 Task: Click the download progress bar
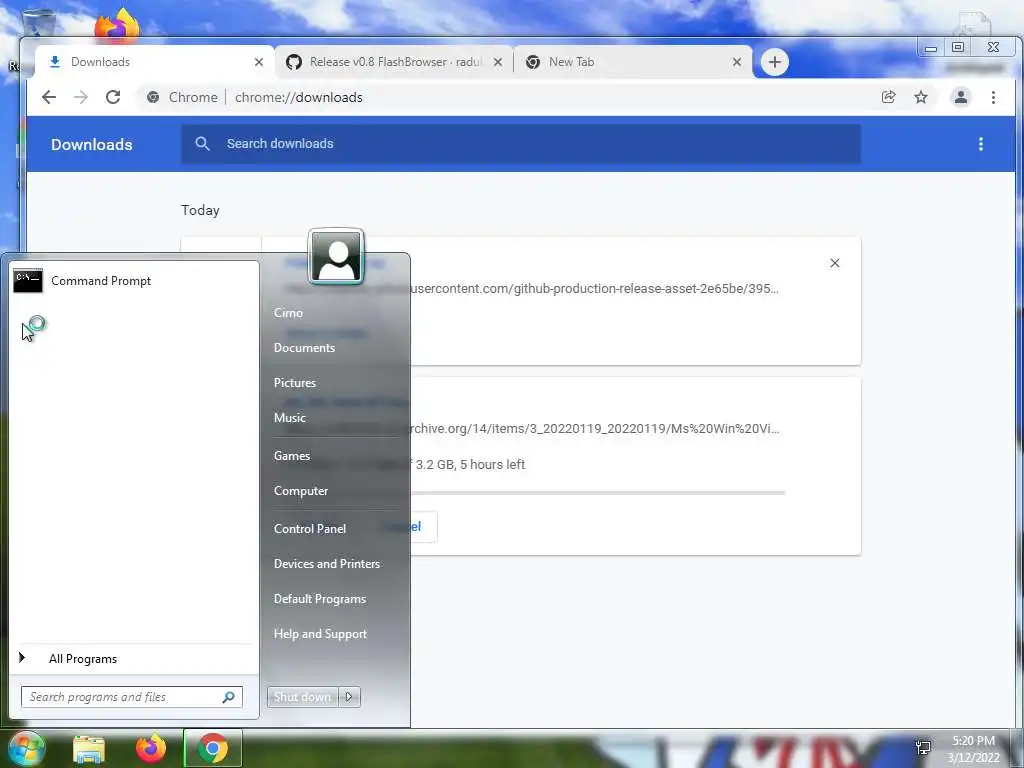point(598,493)
